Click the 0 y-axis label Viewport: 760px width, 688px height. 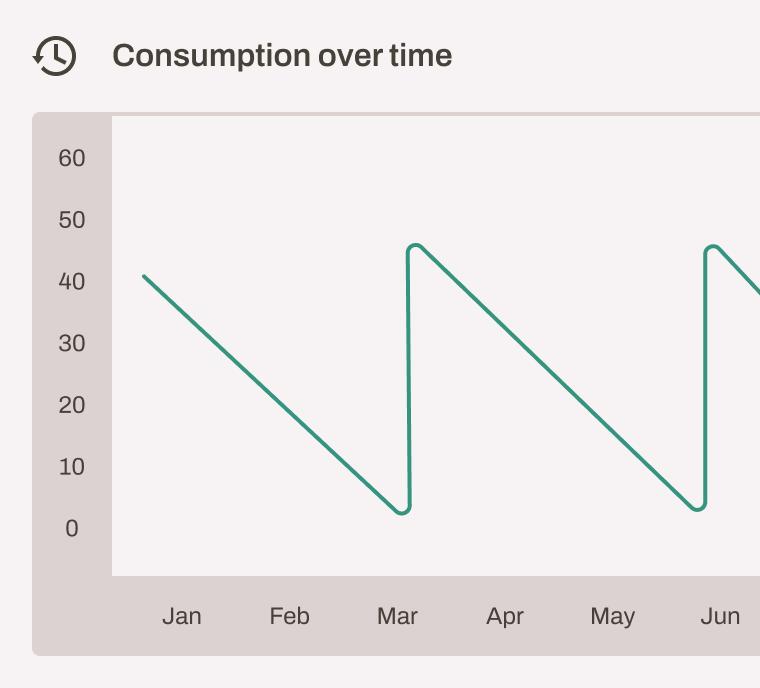coord(72,529)
